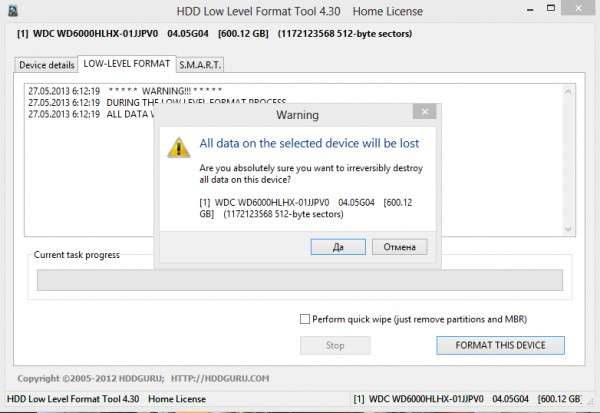
Task: Click the status bar device info text
Action: point(467,399)
